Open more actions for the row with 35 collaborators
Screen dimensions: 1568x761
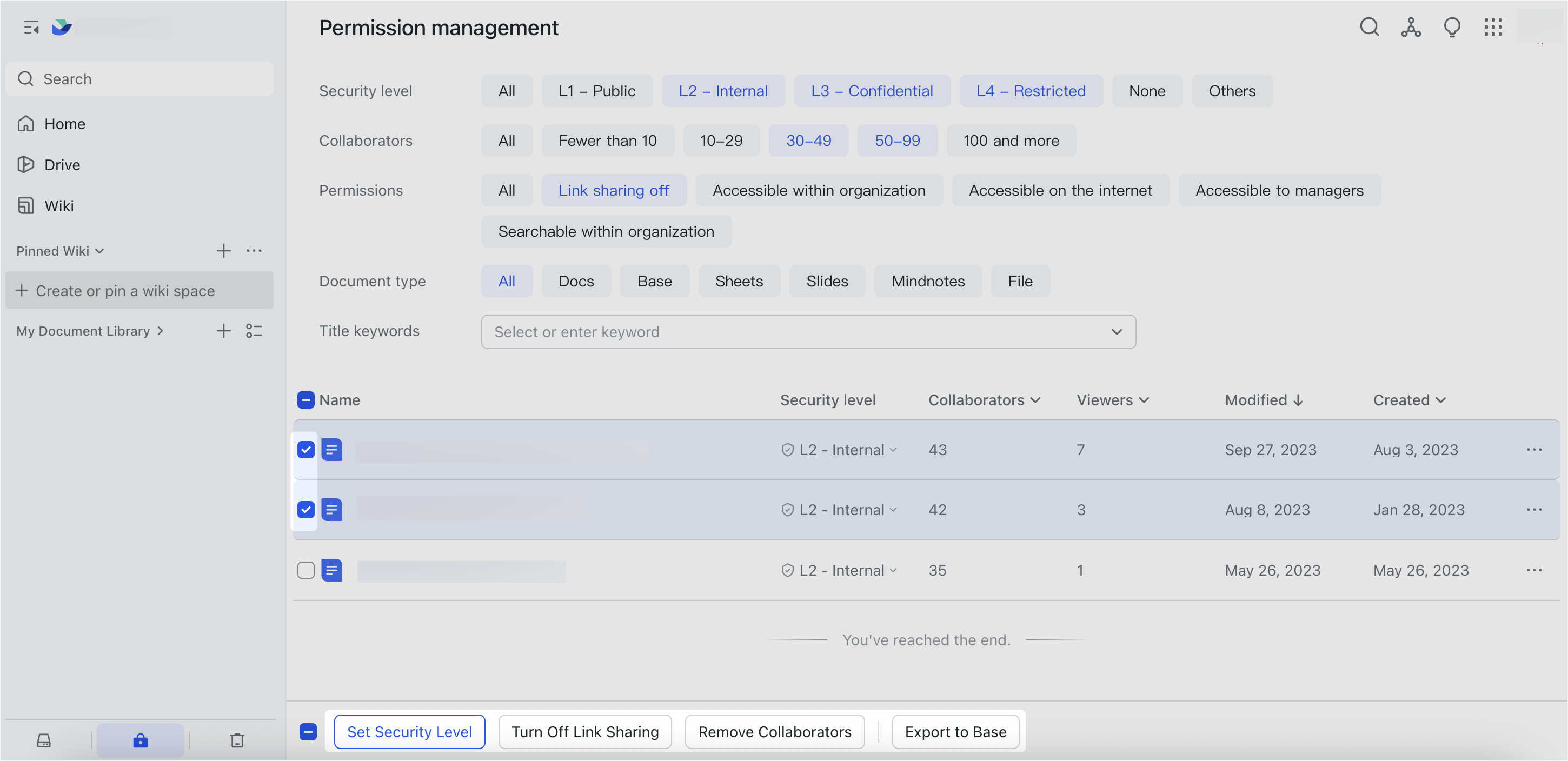click(1534, 570)
